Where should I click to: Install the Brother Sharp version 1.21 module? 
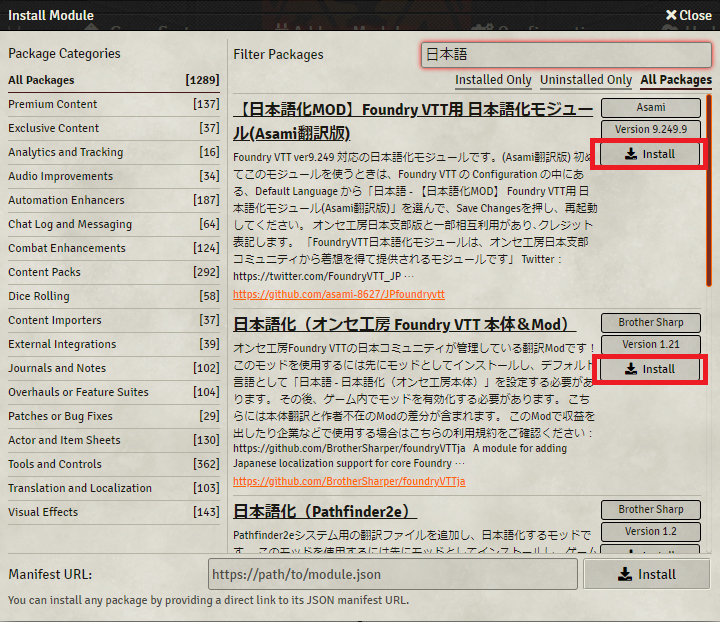650,369
